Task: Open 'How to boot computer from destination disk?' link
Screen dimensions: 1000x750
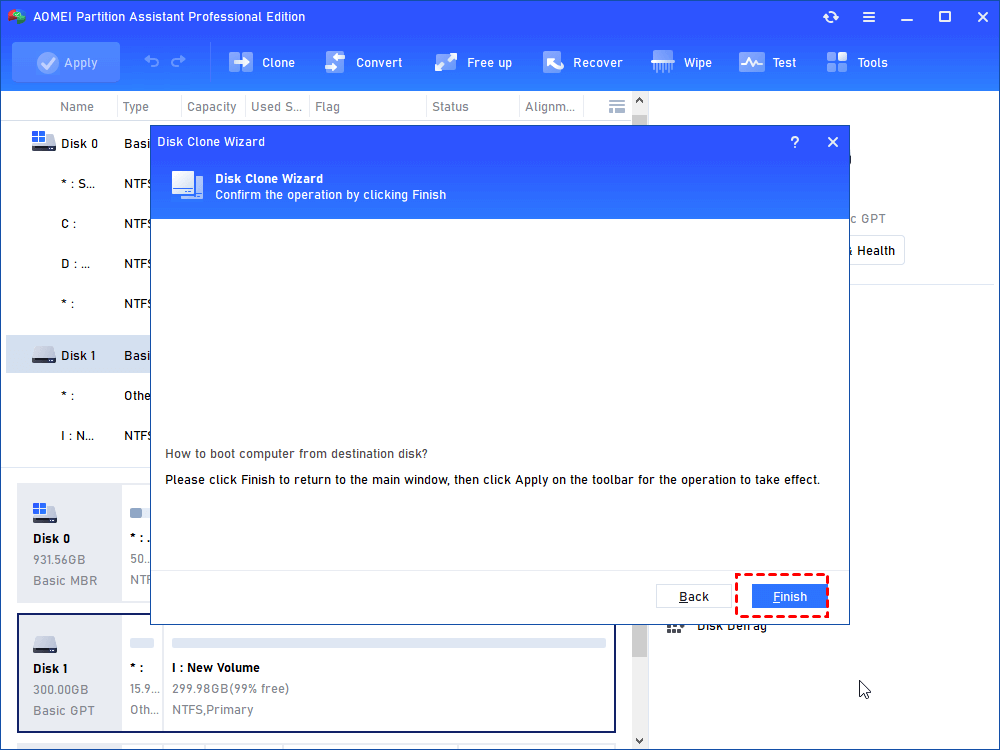Action: 296,453
